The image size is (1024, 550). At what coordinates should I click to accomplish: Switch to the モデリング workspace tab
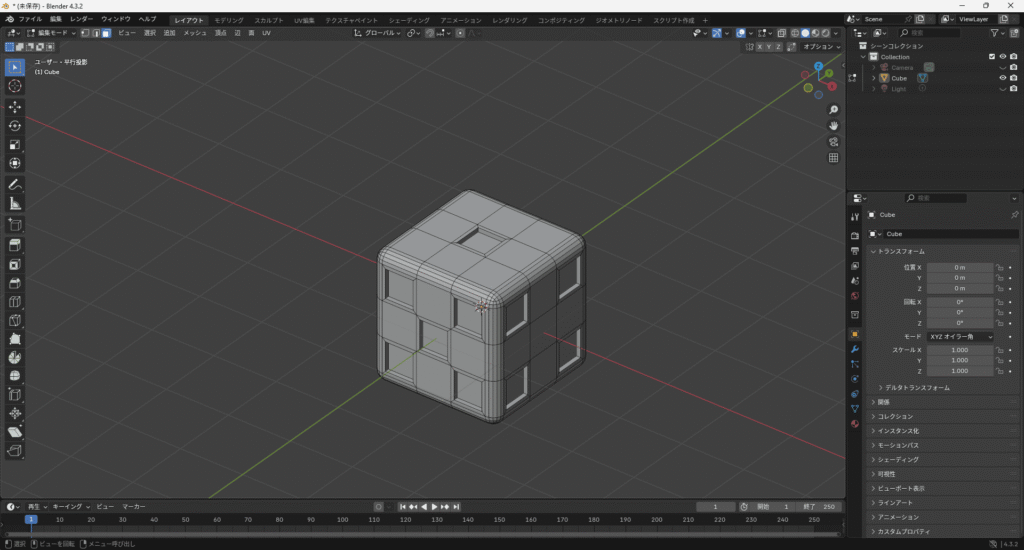[229, 20]
